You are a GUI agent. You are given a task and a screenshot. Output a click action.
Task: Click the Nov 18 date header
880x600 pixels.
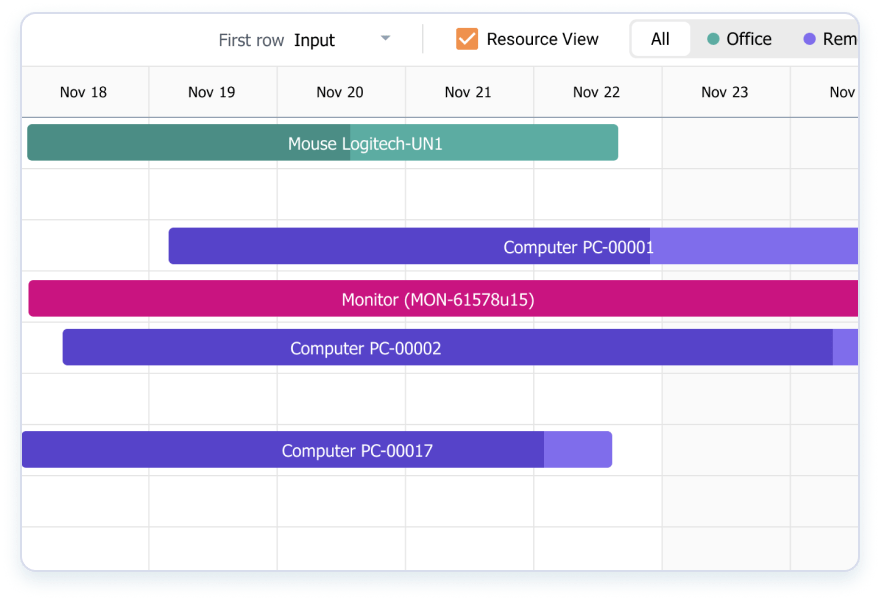pos(84,92)
